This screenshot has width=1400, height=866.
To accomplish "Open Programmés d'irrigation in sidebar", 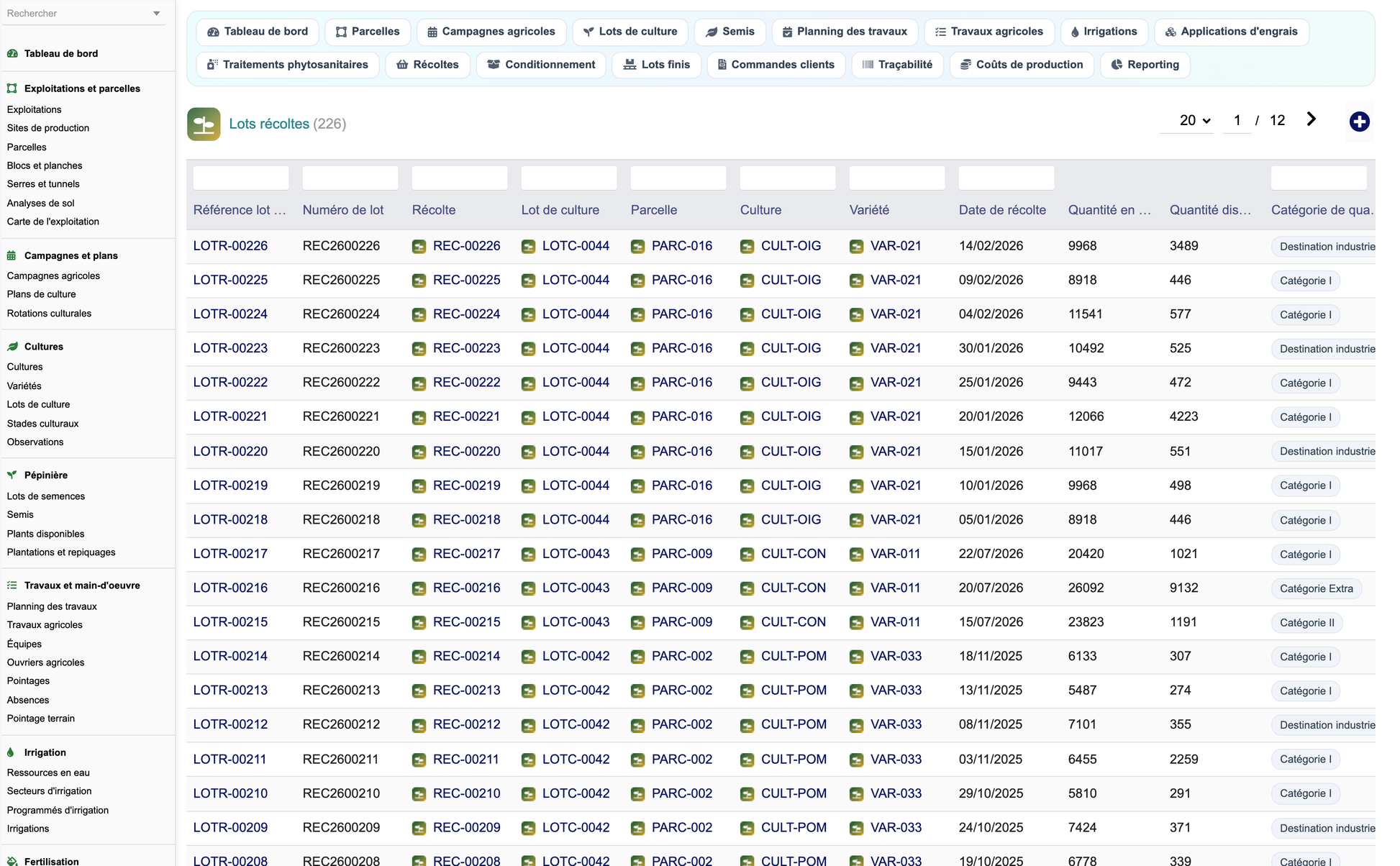I will click(58, 810).
